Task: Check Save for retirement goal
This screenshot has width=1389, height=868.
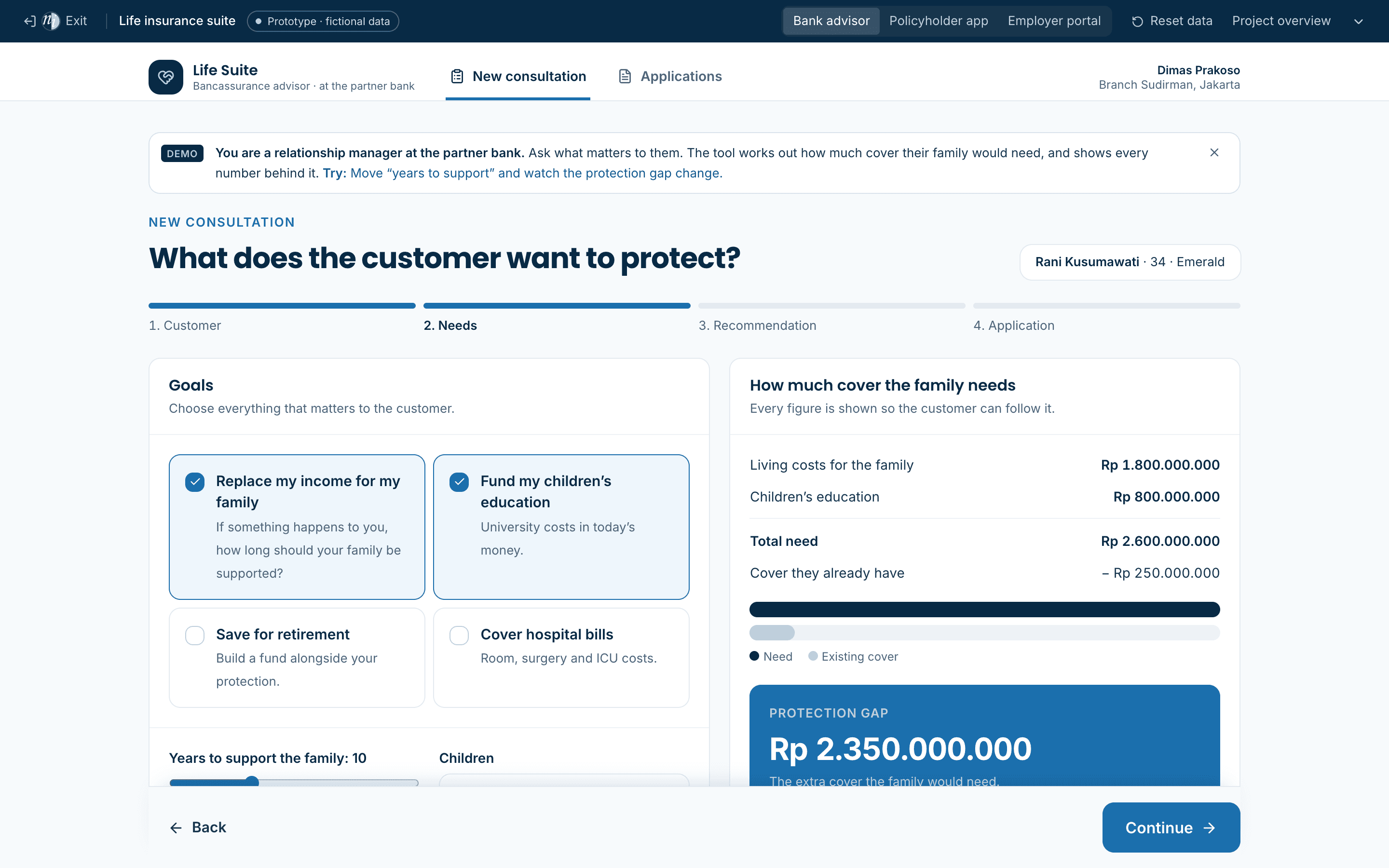Action: pyautogui.click(x=195, y=635)
